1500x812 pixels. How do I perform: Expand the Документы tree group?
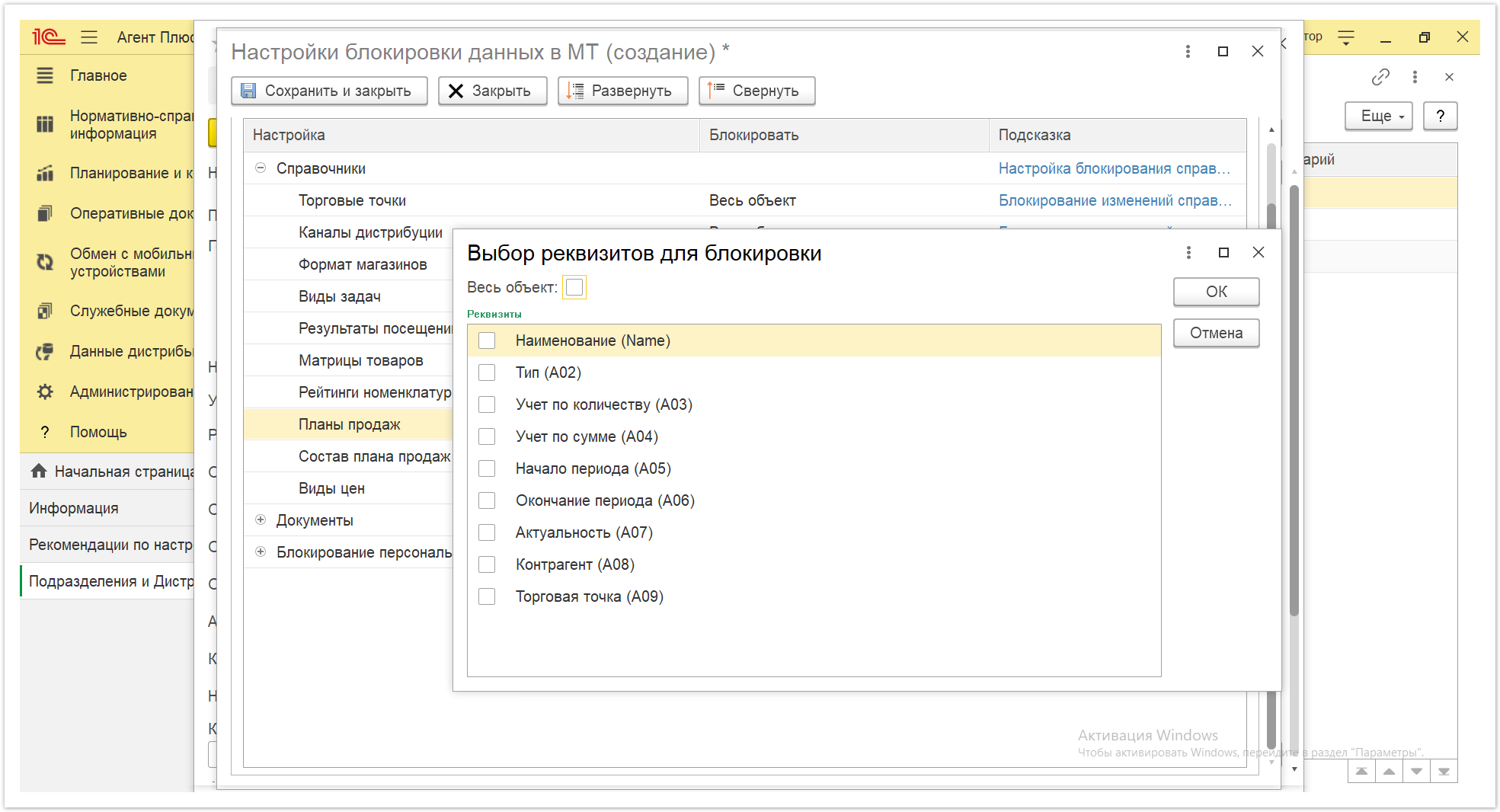(x=261, y=520)
